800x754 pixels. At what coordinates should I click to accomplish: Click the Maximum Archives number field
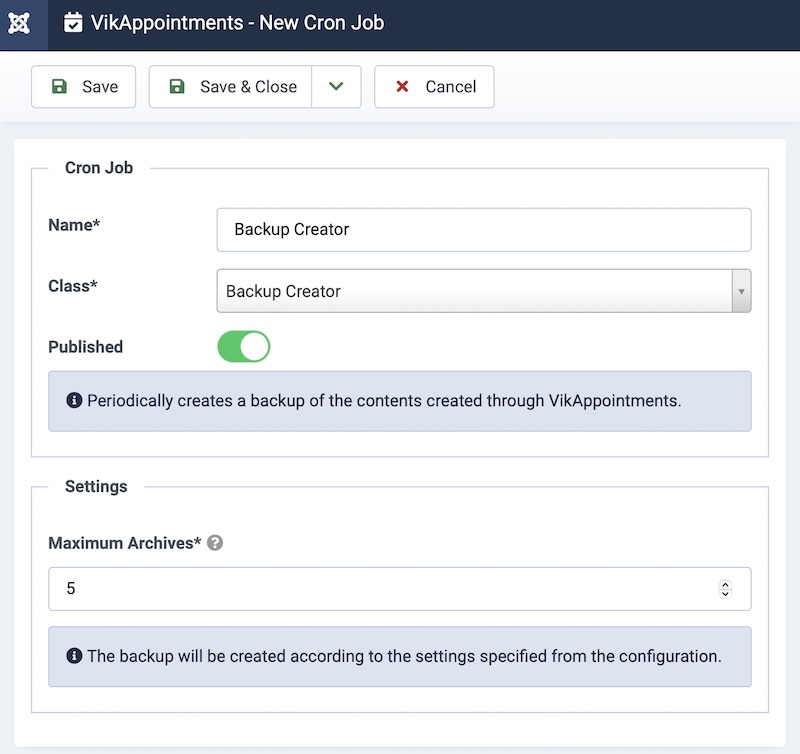click(x=399, y=589)
